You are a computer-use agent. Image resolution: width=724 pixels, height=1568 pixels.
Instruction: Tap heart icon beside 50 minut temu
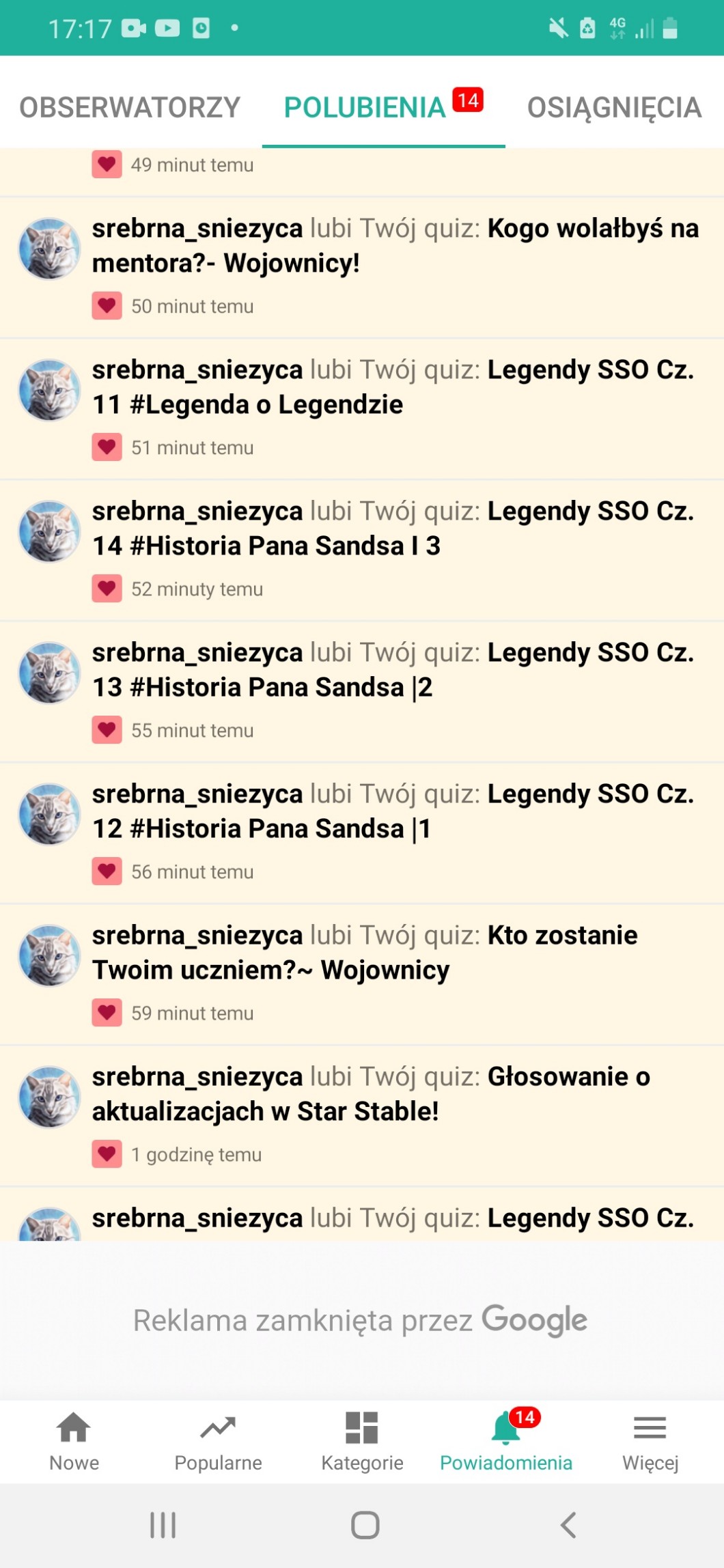pyautogui.click(x=107, y=306)
